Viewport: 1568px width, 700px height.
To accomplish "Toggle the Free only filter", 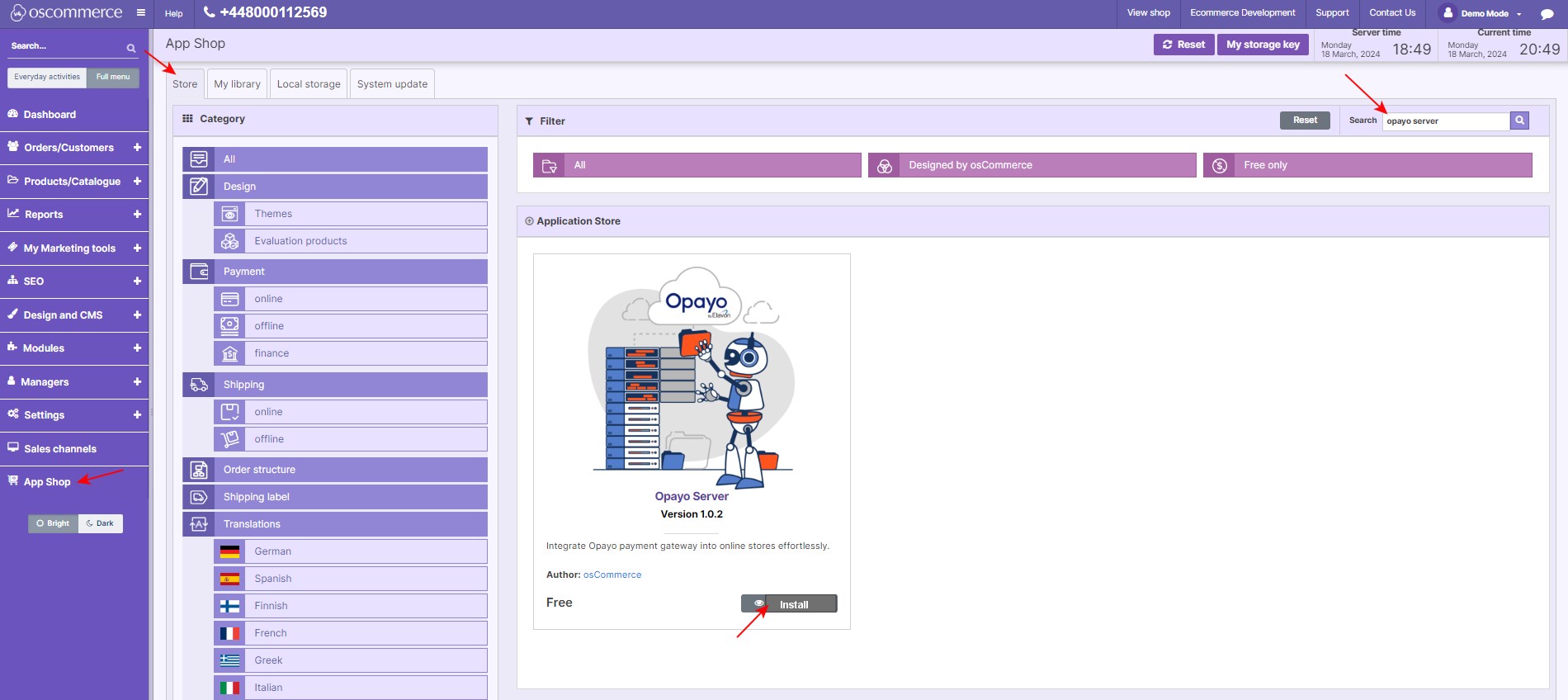I will 1367,165.
